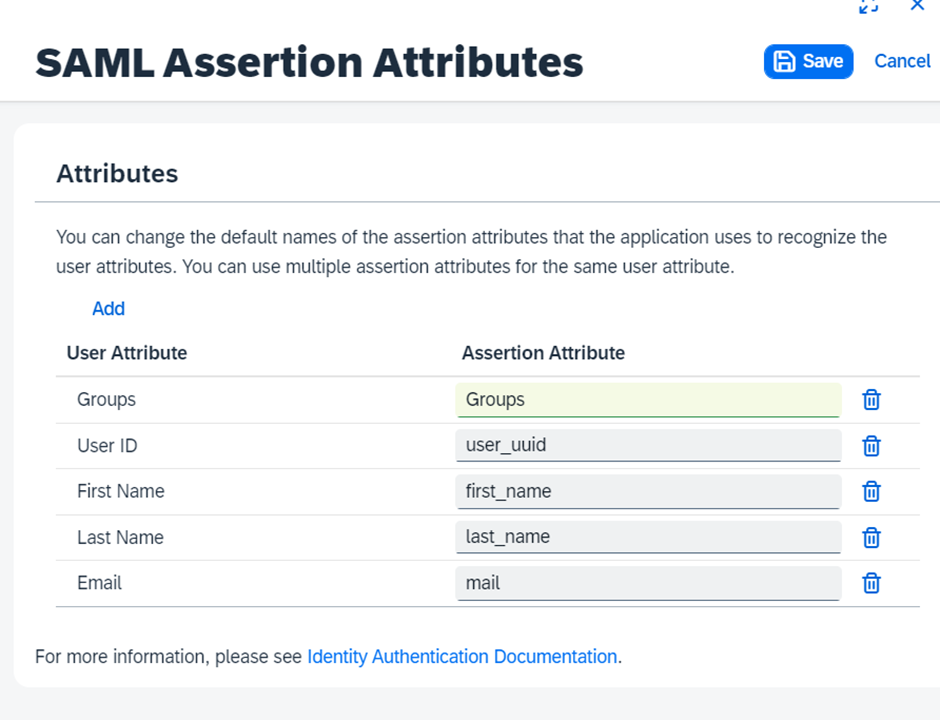Open Identity Authentication Documentation link
Image resolution: width=940 pixels, height=720 pixels.
(462, 657)
